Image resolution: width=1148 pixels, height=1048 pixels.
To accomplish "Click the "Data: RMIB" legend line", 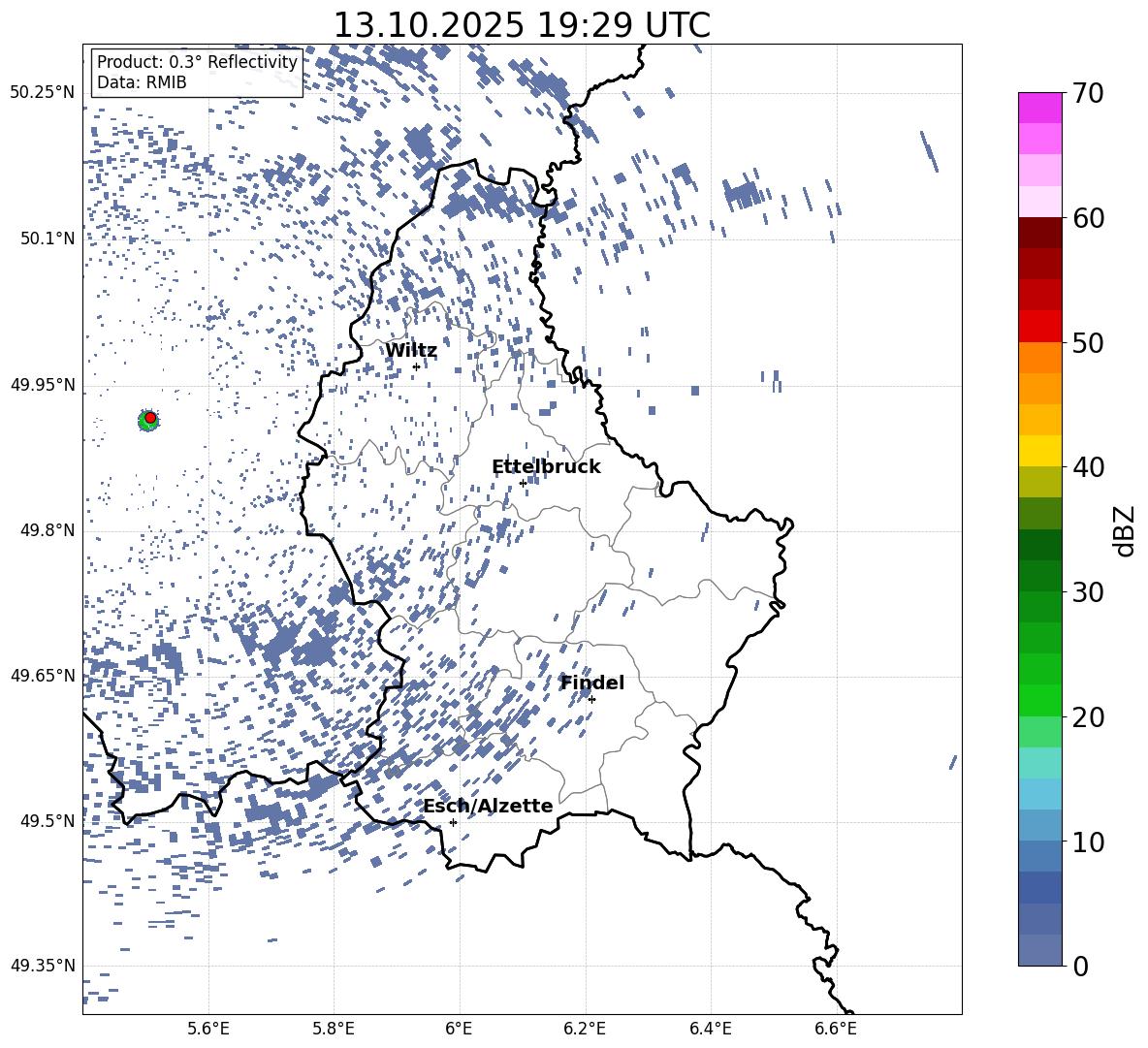I will pos(142,82).
